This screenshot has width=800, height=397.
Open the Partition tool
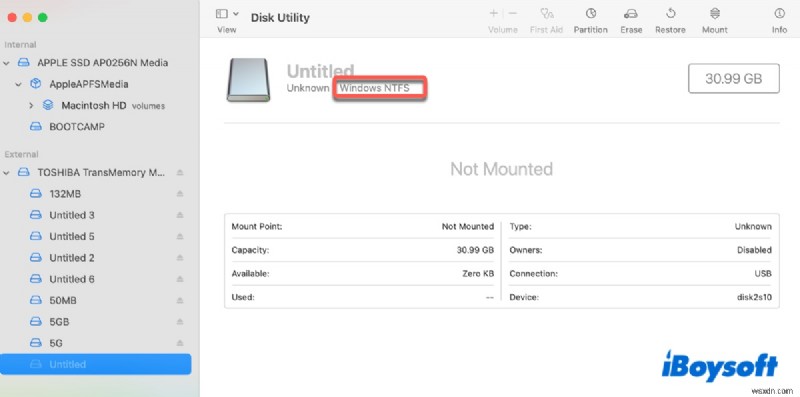[x=590, y=14]
